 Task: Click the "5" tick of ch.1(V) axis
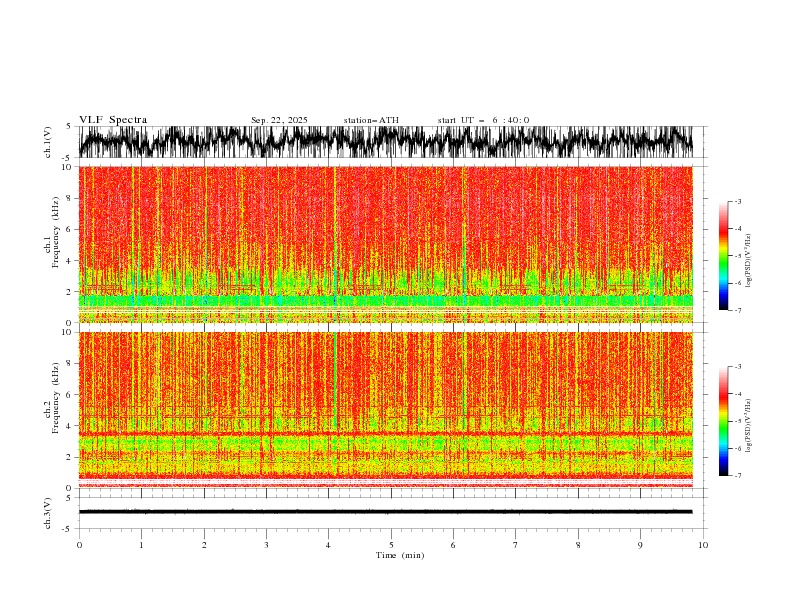68,127
